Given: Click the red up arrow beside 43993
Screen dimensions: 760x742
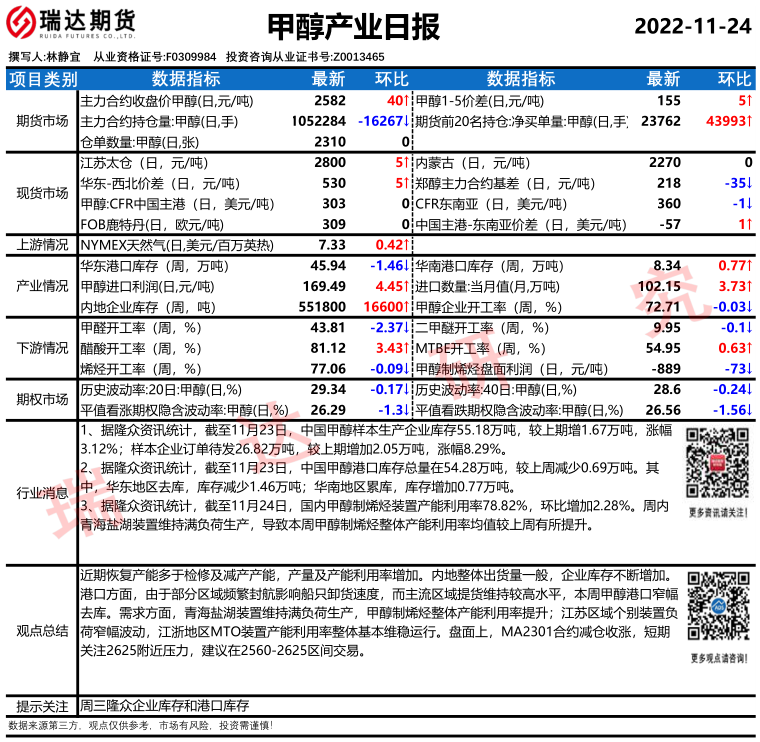Looking at the screenshot, I should point(749,121).
